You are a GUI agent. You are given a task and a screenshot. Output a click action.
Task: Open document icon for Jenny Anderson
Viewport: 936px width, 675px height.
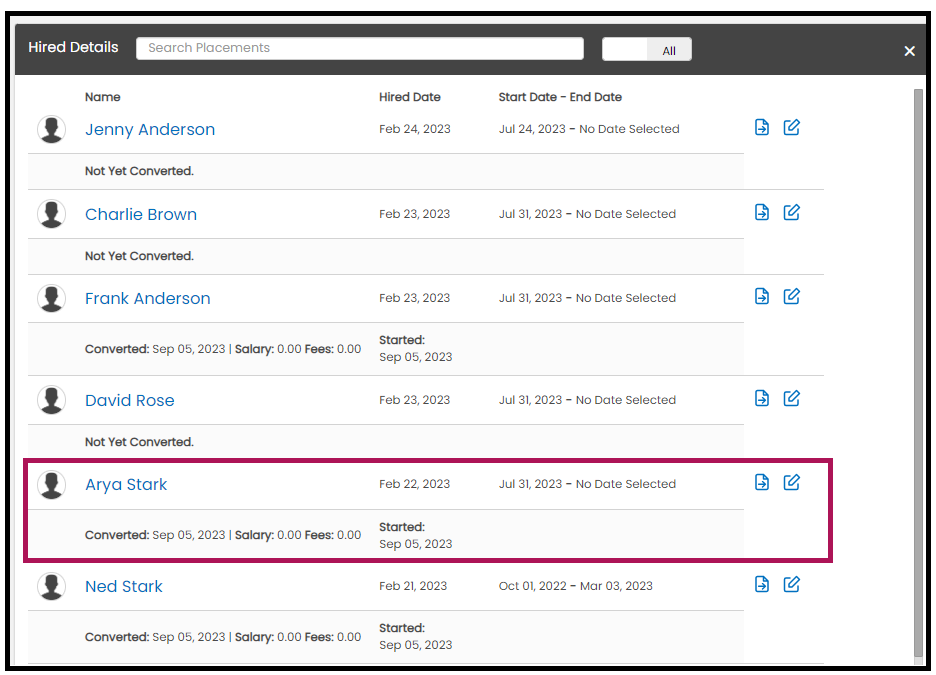click(x=762, y=127)
